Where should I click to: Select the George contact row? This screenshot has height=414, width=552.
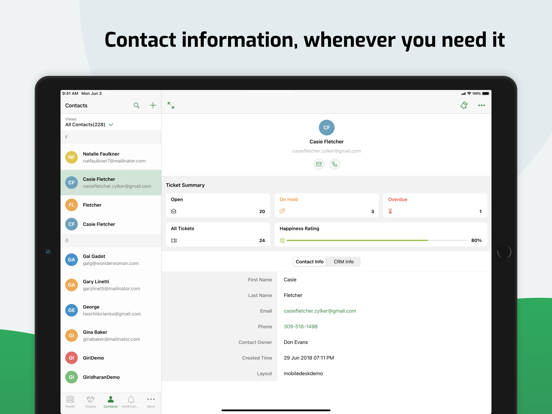coord(111,310)
